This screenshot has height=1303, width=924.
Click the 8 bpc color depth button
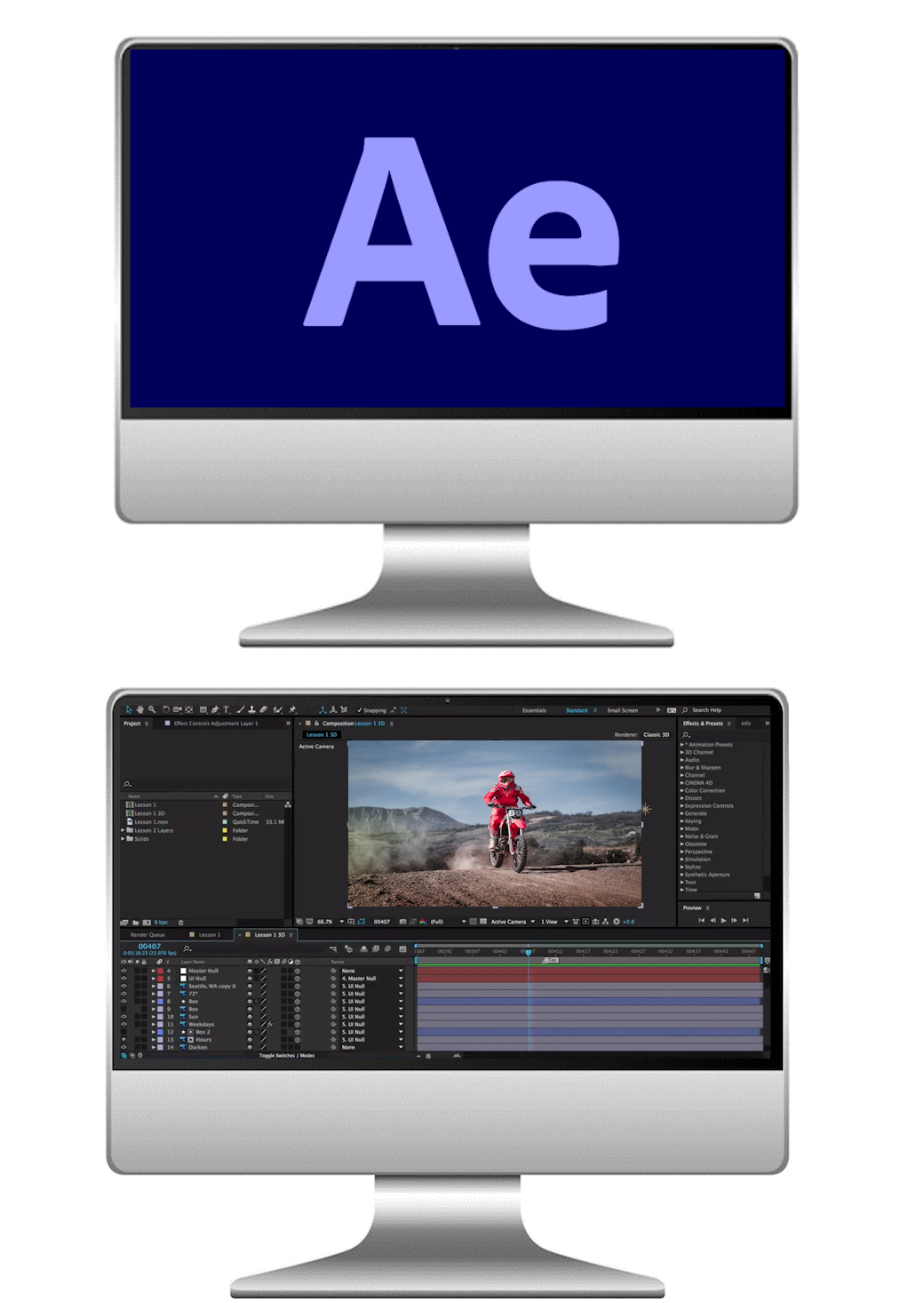pyautogui.click(x=161, y=923)
